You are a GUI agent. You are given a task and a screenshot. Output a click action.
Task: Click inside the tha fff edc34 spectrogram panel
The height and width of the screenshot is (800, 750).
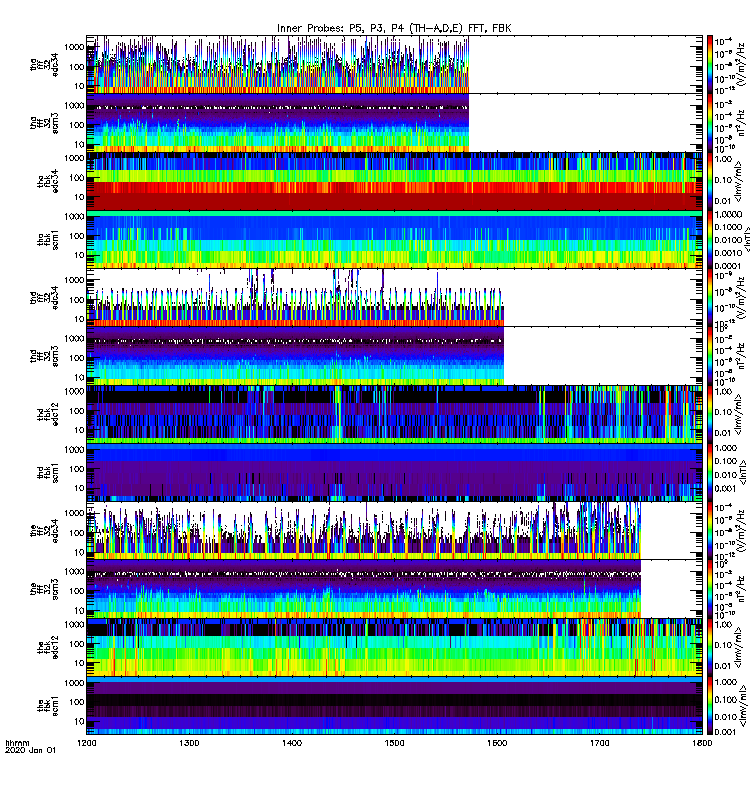tap(394, 65)
